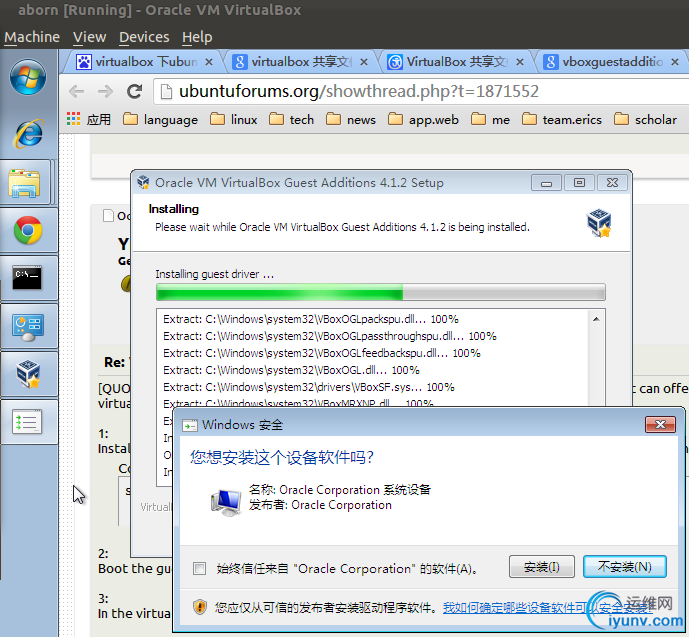Go forward in Chrome browser
Screen dimensions: 689x637
pyautogui.click(x=105, y=91)
